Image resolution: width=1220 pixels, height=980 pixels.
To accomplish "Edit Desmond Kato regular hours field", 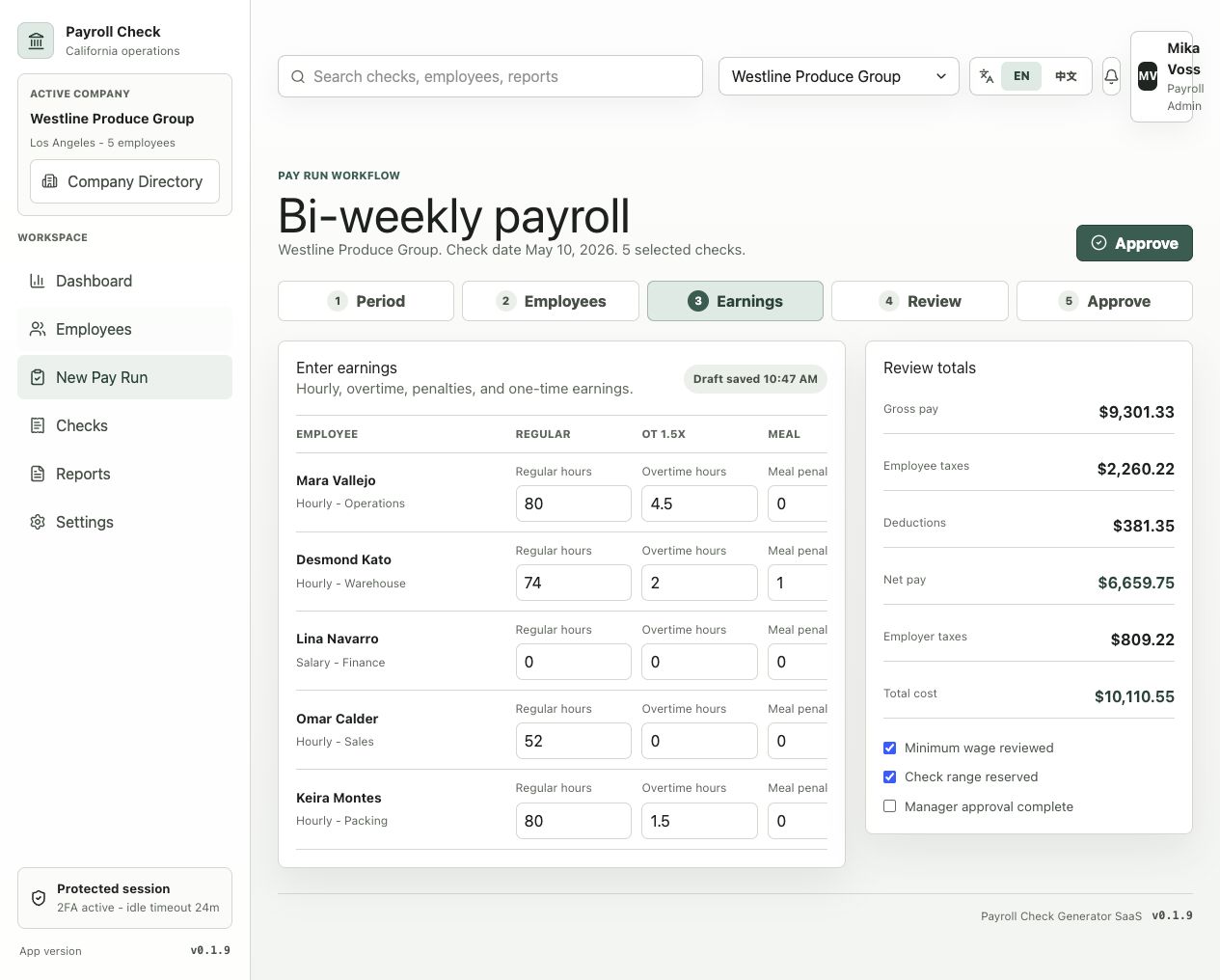I will 573,583.
